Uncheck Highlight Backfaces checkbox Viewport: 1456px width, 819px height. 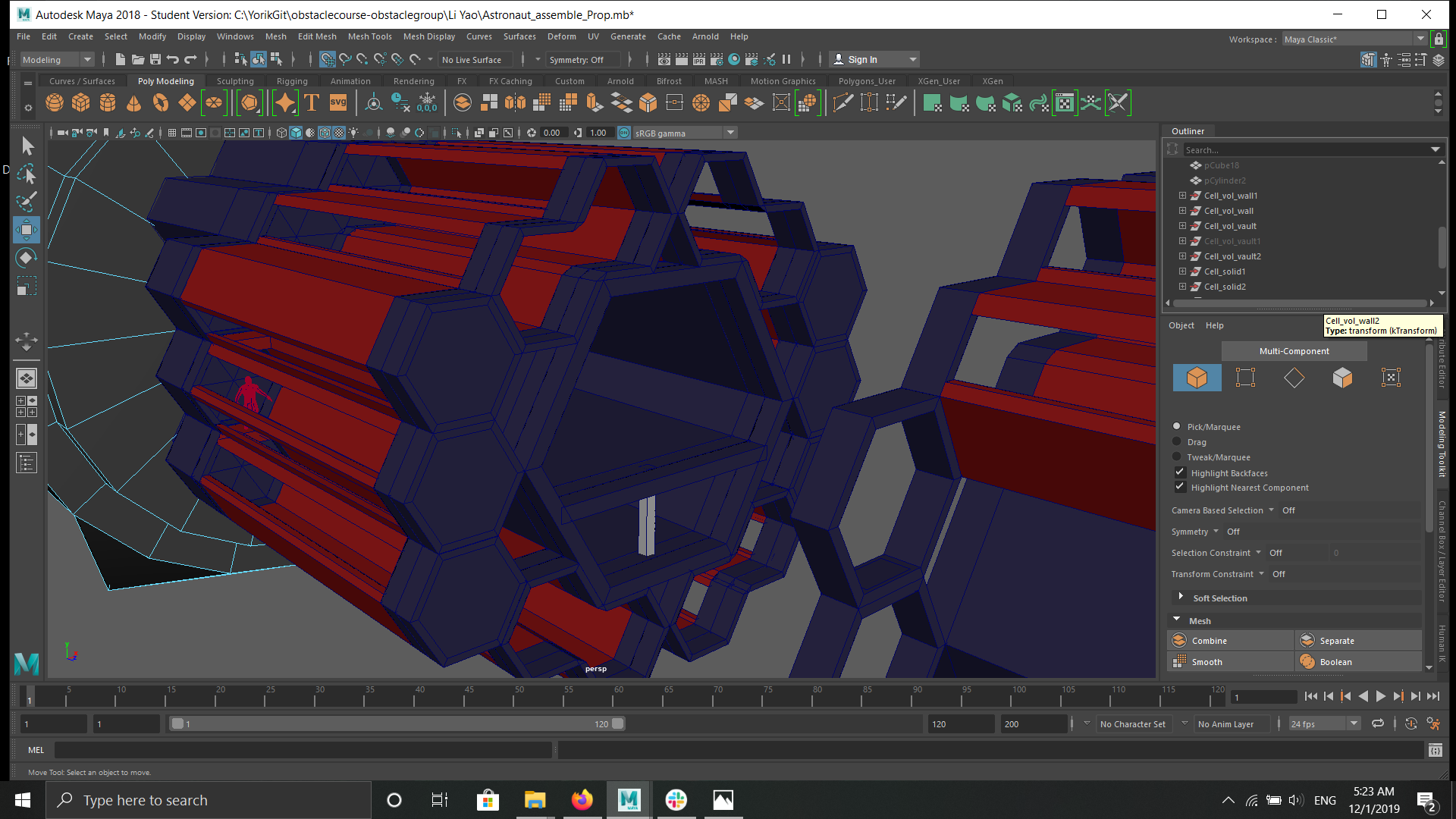[1180, 472]
